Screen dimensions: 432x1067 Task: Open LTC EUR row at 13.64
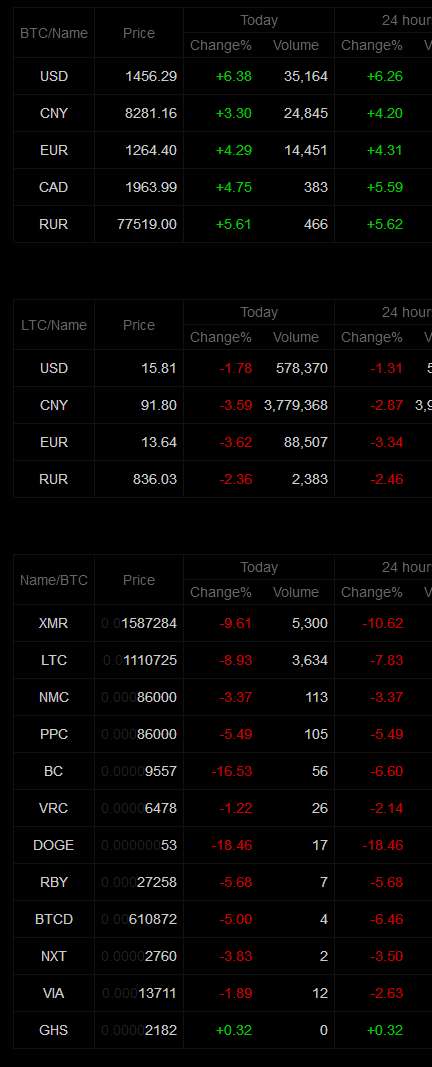(x=222, y=442)
